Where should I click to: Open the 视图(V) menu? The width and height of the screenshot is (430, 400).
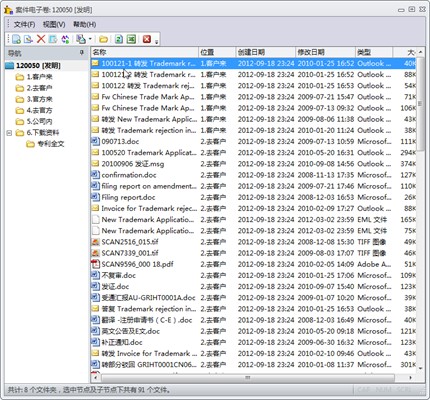(x=54, y=25)
